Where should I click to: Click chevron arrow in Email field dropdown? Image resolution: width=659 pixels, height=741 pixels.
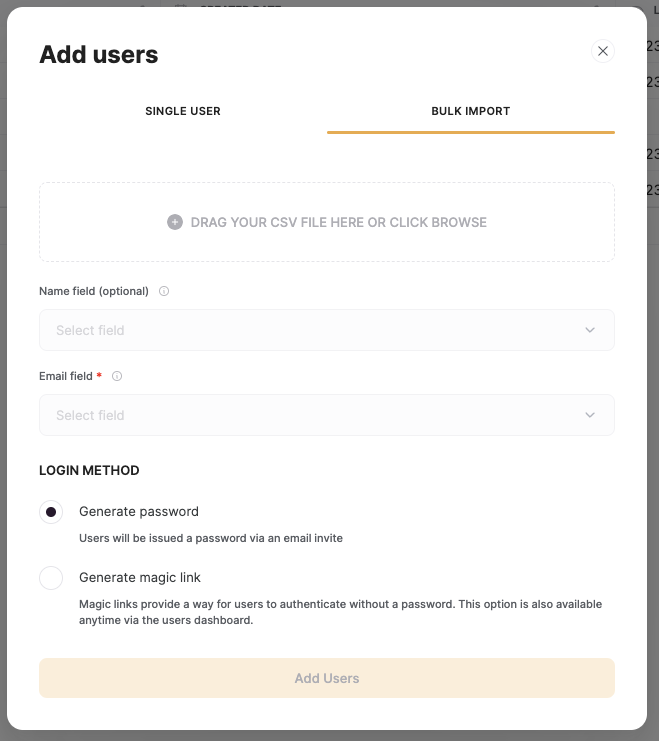[x=590, y=415]
